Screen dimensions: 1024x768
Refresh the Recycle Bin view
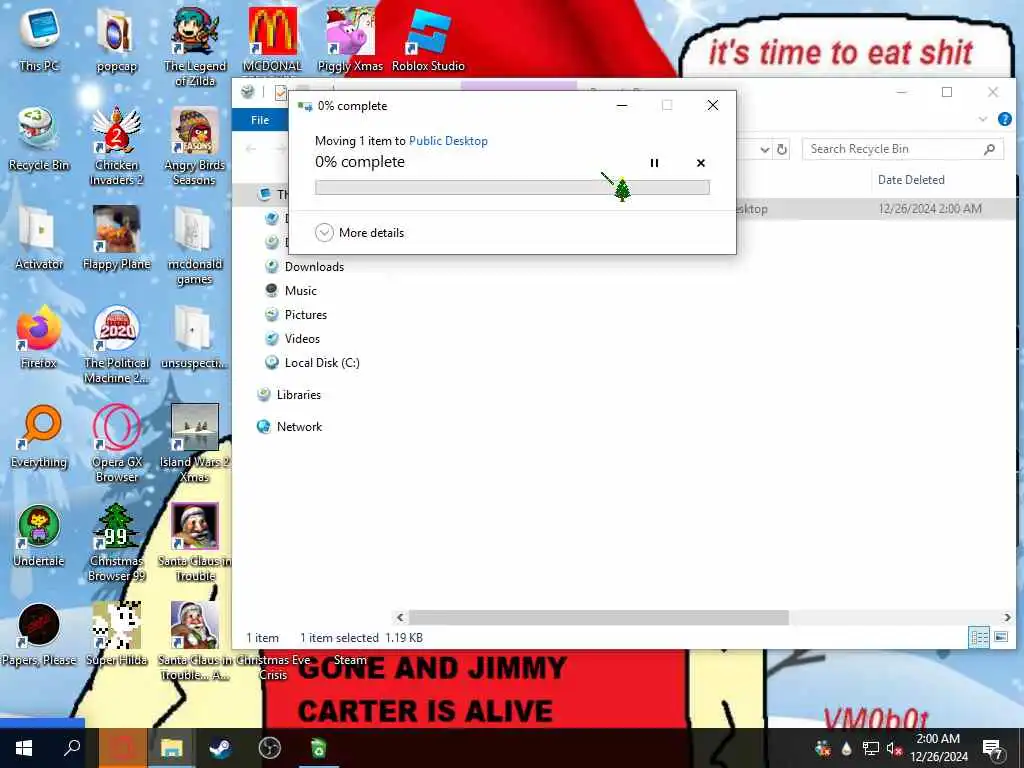pyautogui.click(x=781, y=150)
